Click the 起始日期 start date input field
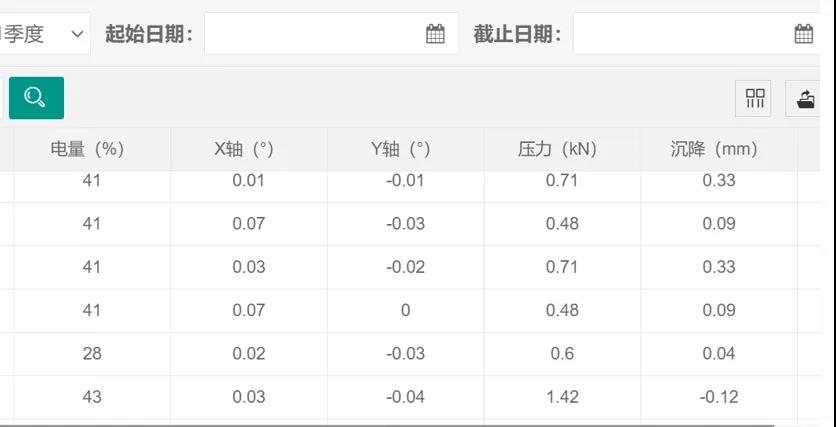 pyautogui.click(x=331, y=34)
